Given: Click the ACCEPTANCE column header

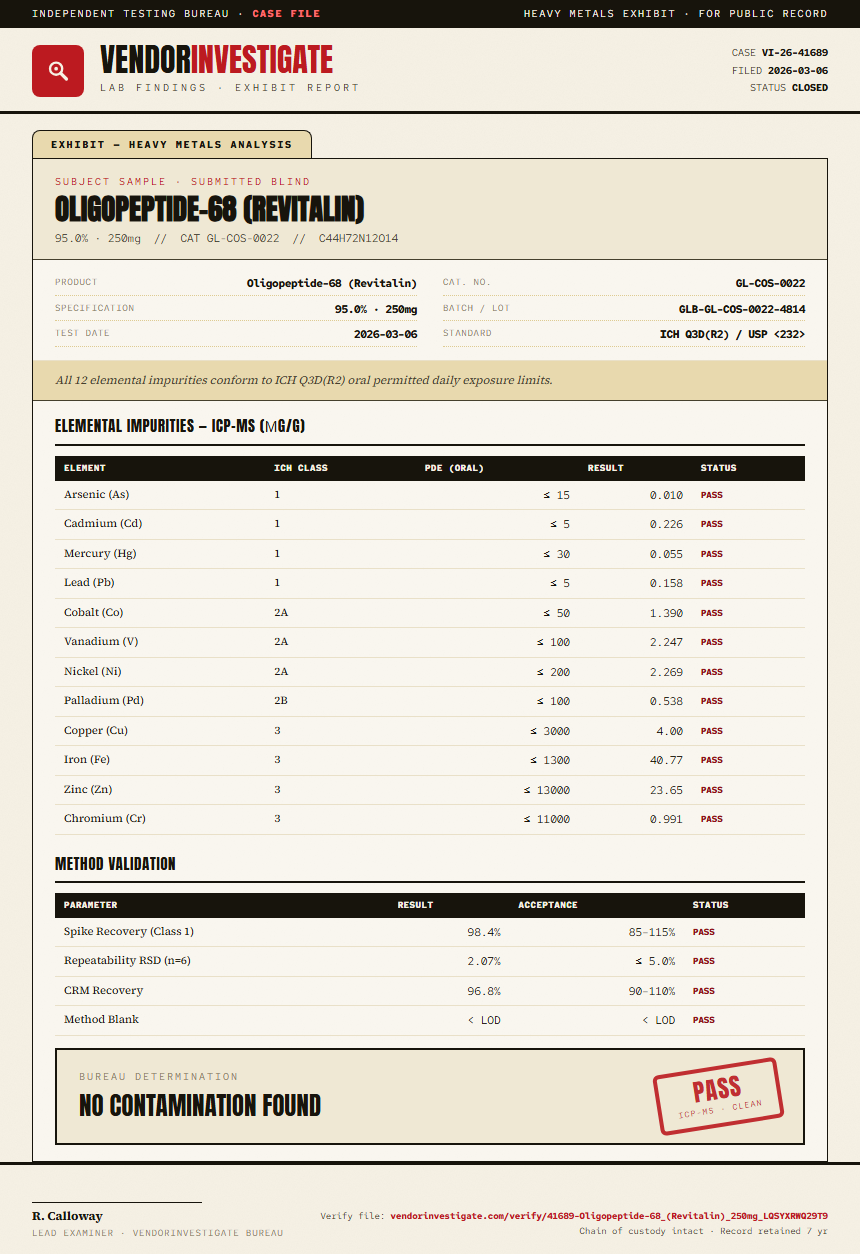Looking at the screenshot, I should (548, 905).
